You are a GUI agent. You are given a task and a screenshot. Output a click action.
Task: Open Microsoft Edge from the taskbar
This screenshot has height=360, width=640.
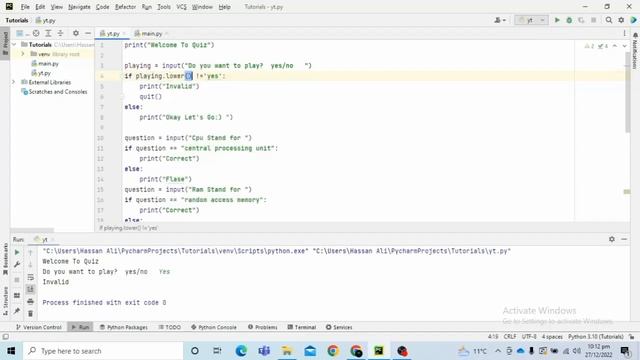[x=241, y=351]
